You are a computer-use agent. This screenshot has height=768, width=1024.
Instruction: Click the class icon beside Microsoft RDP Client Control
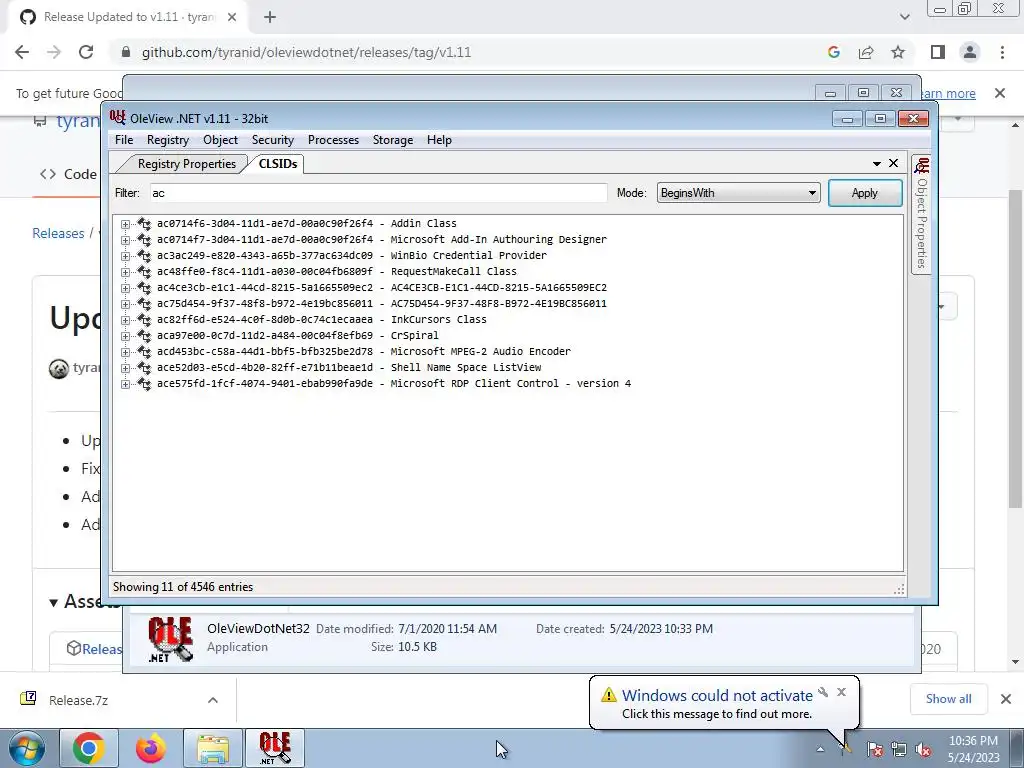coord(144,383)
